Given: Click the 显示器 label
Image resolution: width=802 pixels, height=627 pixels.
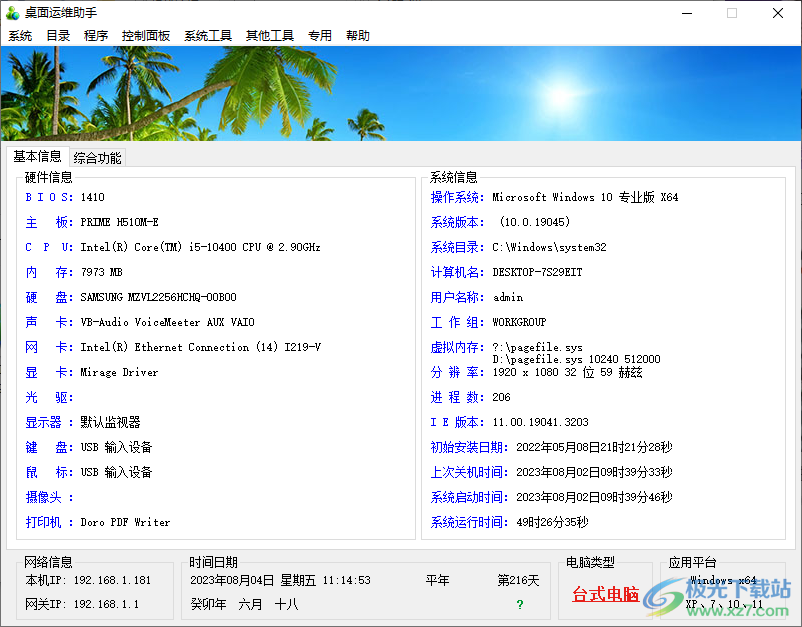Looking at the screenshot, I should (49, 422).
